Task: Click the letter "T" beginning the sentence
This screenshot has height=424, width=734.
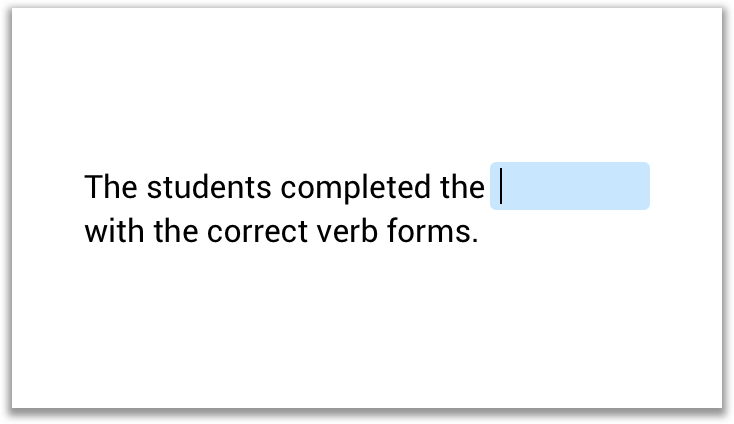Action: tap(94, 187)
